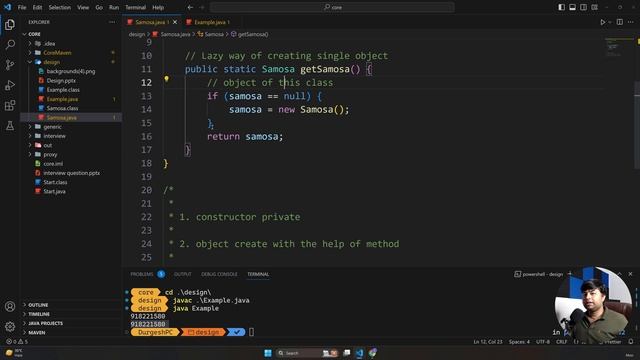Click the lightbulb code action on line 12

click(x=166, y=79)
